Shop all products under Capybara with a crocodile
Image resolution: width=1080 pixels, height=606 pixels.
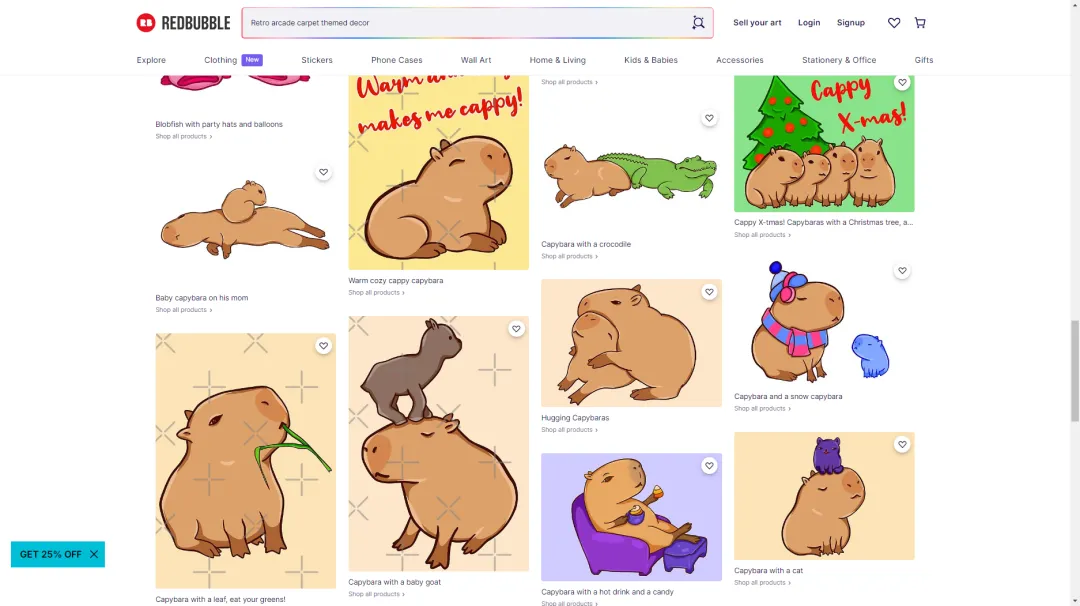point(569,256)
